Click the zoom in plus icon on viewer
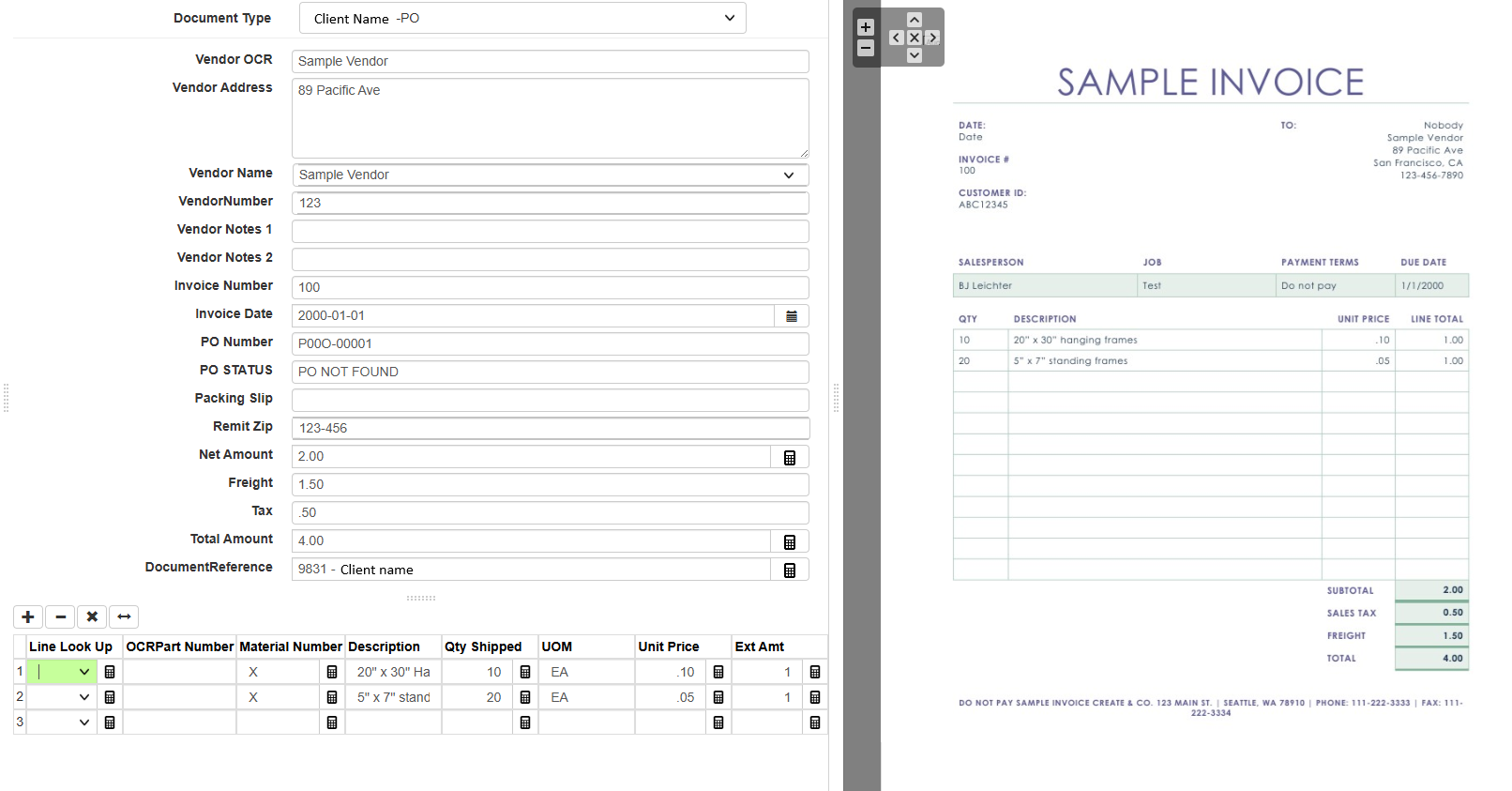This screenshot has width=1512, height=791. point(866,27)
